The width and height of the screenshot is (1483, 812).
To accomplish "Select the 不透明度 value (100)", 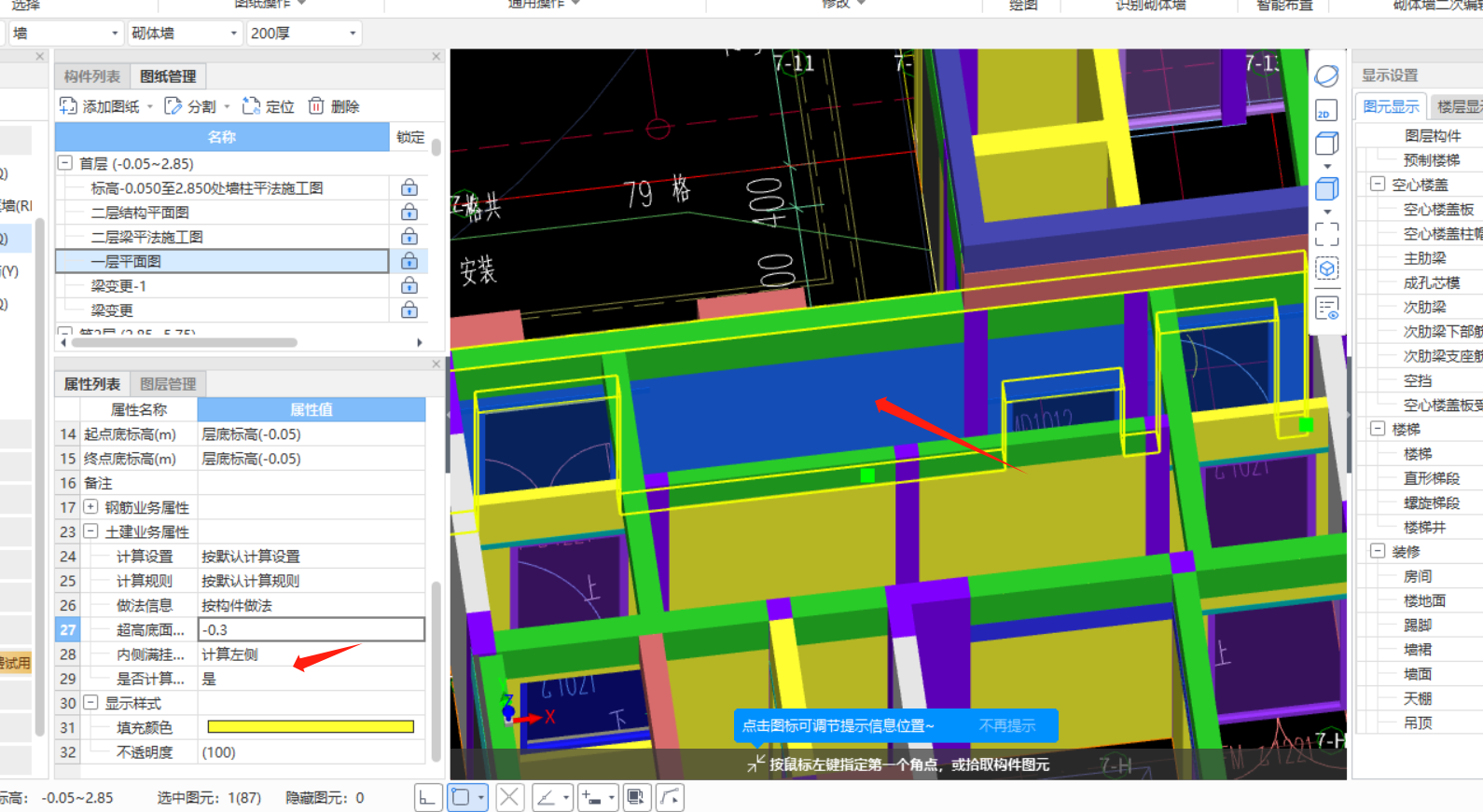I will 312,752.
